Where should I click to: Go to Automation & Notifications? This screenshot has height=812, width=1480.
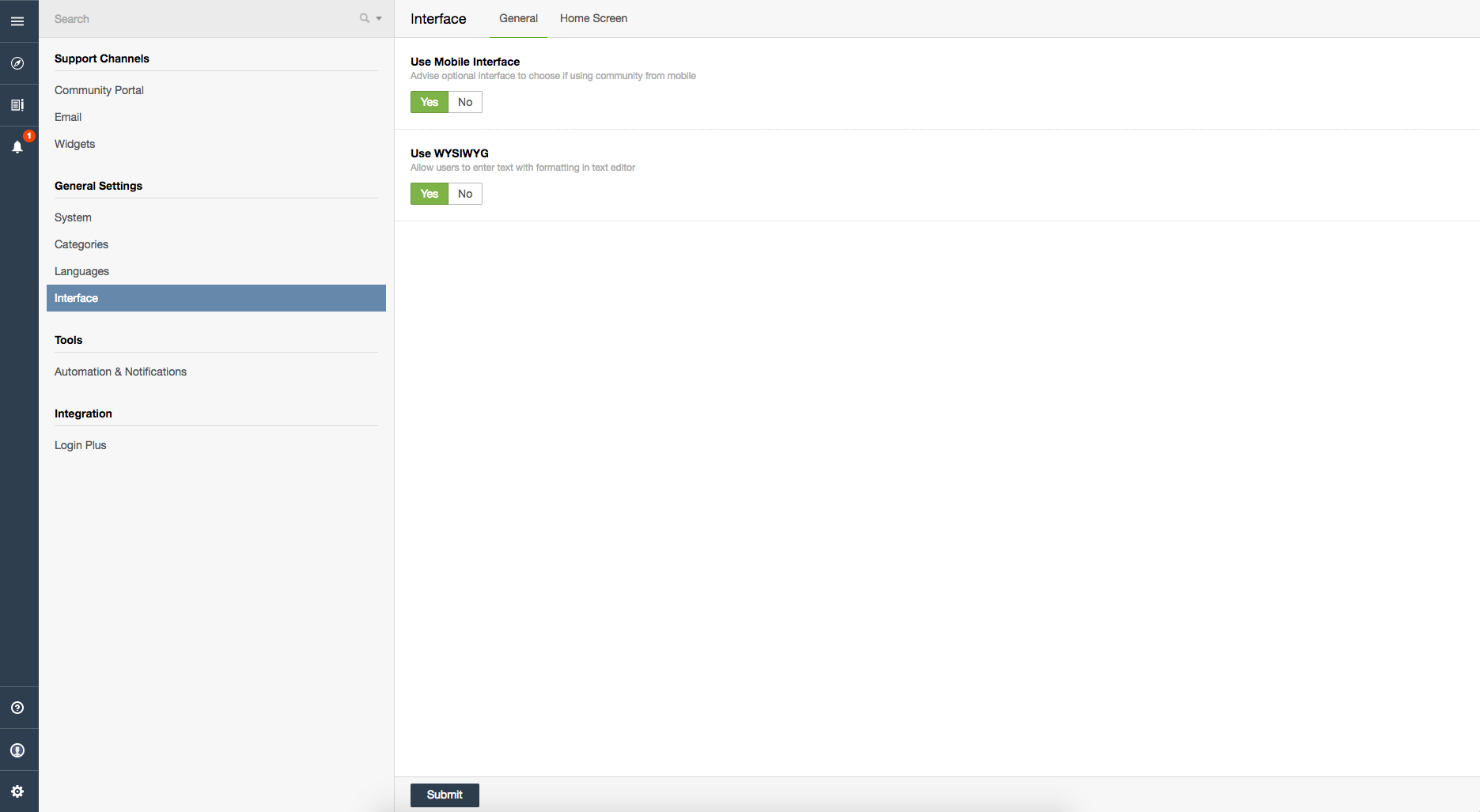[x=120, y=372]
